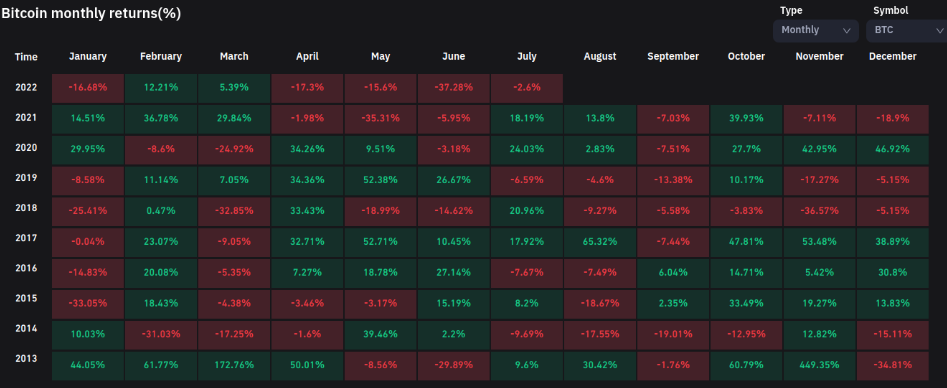Expand the Monthly dropdown chevron arrow
Image resolution: width=947 pixels, height=388 pixels.
(x=846, y=30)
